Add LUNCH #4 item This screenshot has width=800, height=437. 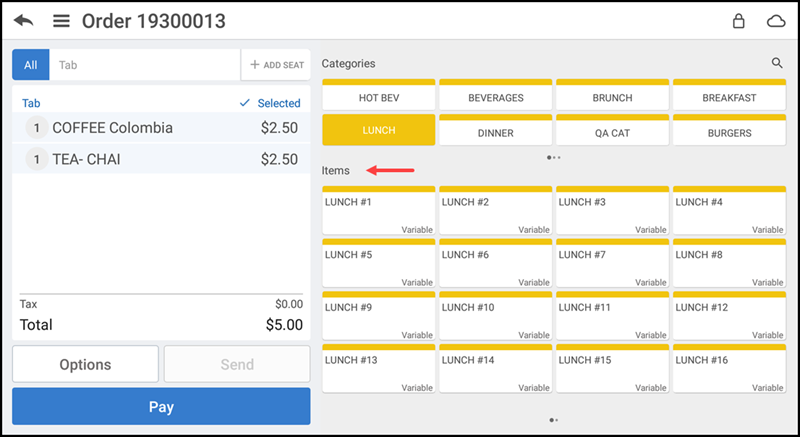(x=729, y=211)
